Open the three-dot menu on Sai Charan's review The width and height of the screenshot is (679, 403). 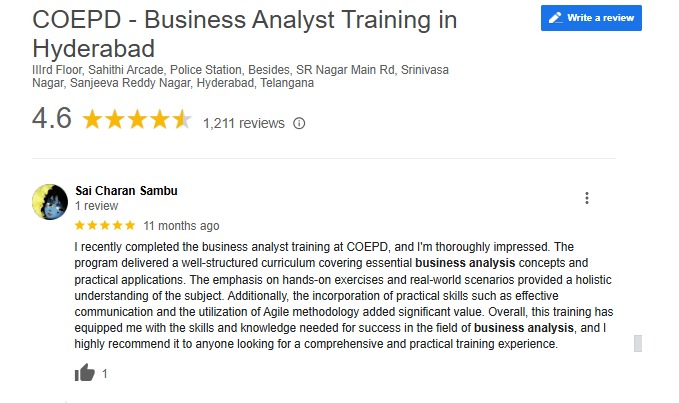tap(587, 198)
